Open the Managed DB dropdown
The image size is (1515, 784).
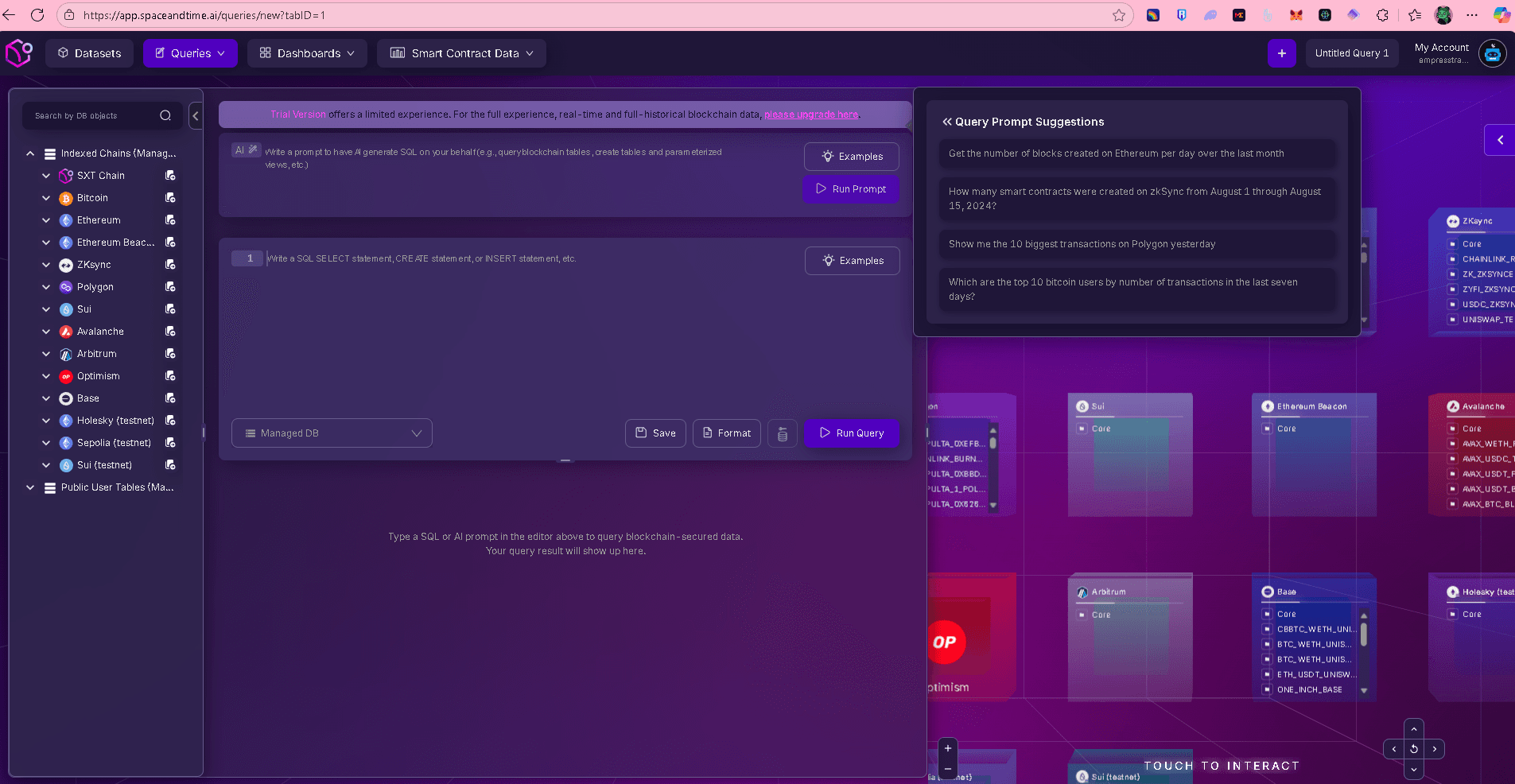[x=332, y=433]
